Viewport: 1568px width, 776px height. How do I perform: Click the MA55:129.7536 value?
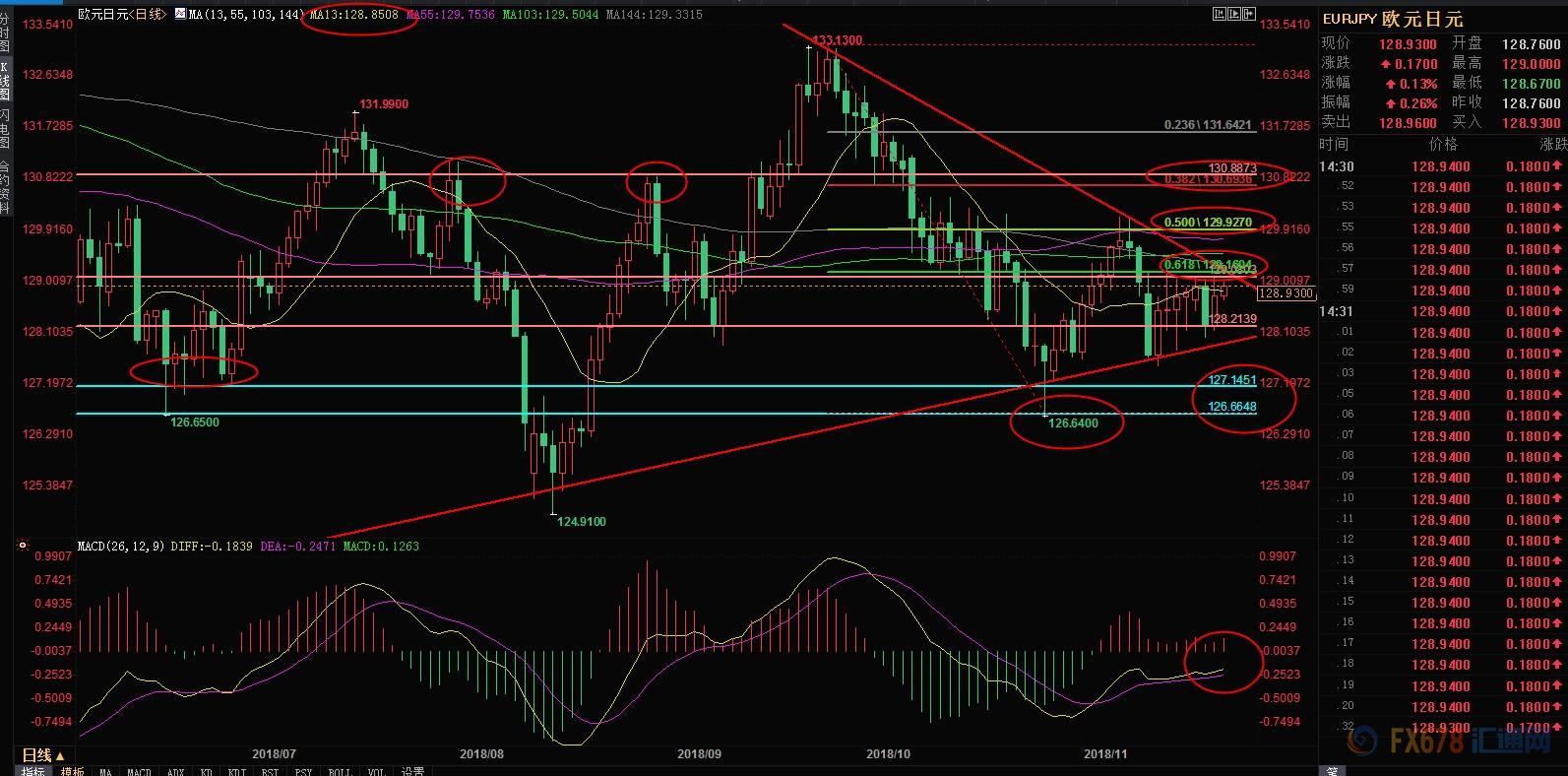(x=450, y=15)
